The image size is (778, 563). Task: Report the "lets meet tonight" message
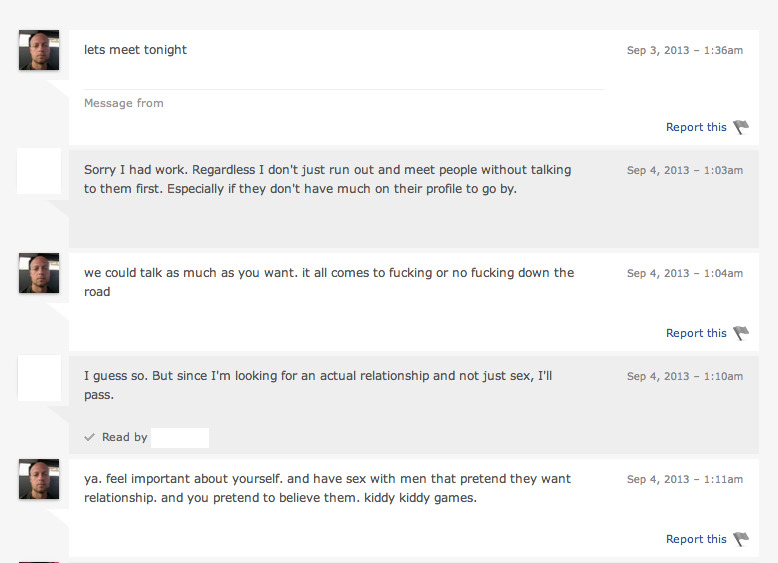(696, 127)
